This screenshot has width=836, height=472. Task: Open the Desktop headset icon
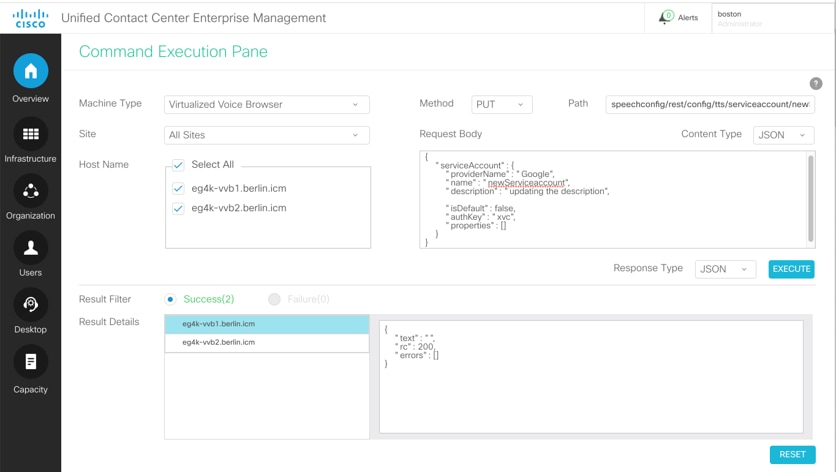pyautogui.click(x=30, y=305)
